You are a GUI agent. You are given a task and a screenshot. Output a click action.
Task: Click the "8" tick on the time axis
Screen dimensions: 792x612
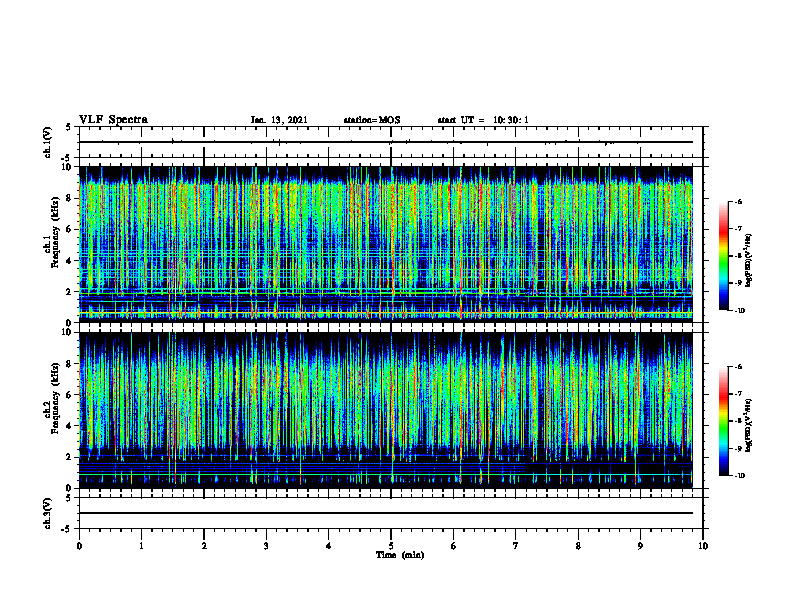[x=578, y=546]
